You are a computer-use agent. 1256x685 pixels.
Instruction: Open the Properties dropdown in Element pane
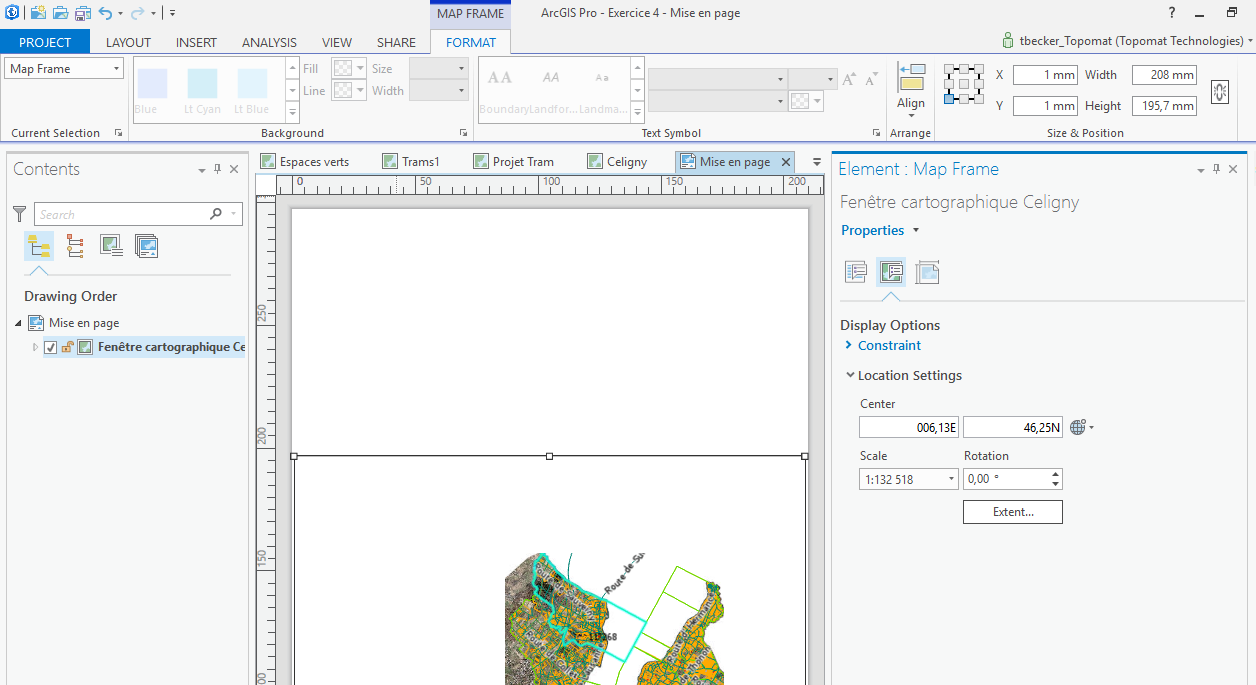tap(879, 230)
